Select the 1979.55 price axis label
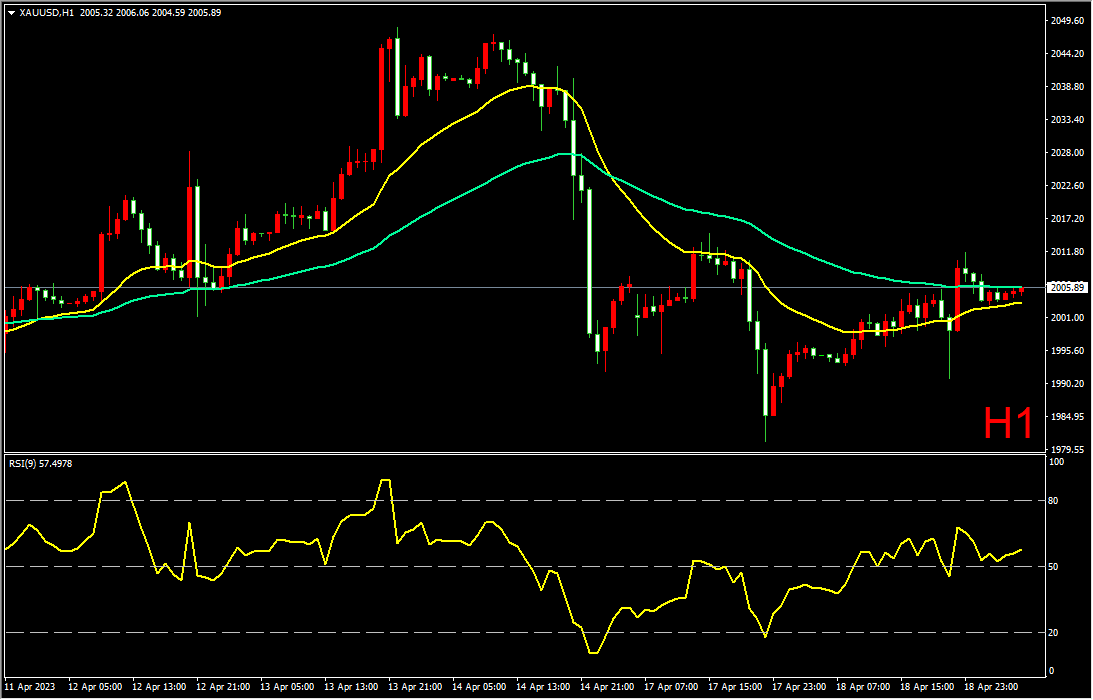1093x700 pixels. (1067, 450)
